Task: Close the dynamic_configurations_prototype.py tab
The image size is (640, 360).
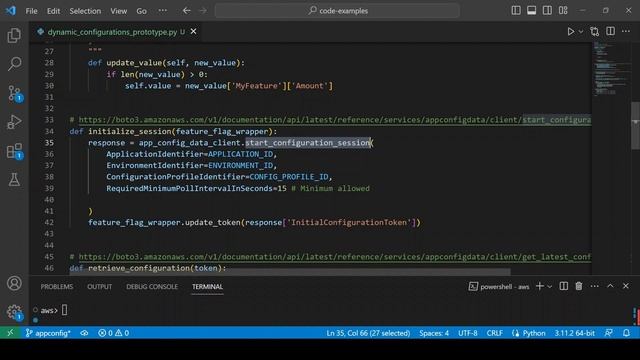Action: point(193,31)
